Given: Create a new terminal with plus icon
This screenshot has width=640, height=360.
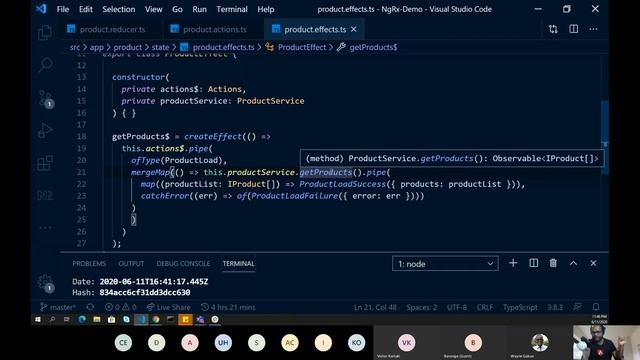Looking at the screenshot, I should point(513,263).
